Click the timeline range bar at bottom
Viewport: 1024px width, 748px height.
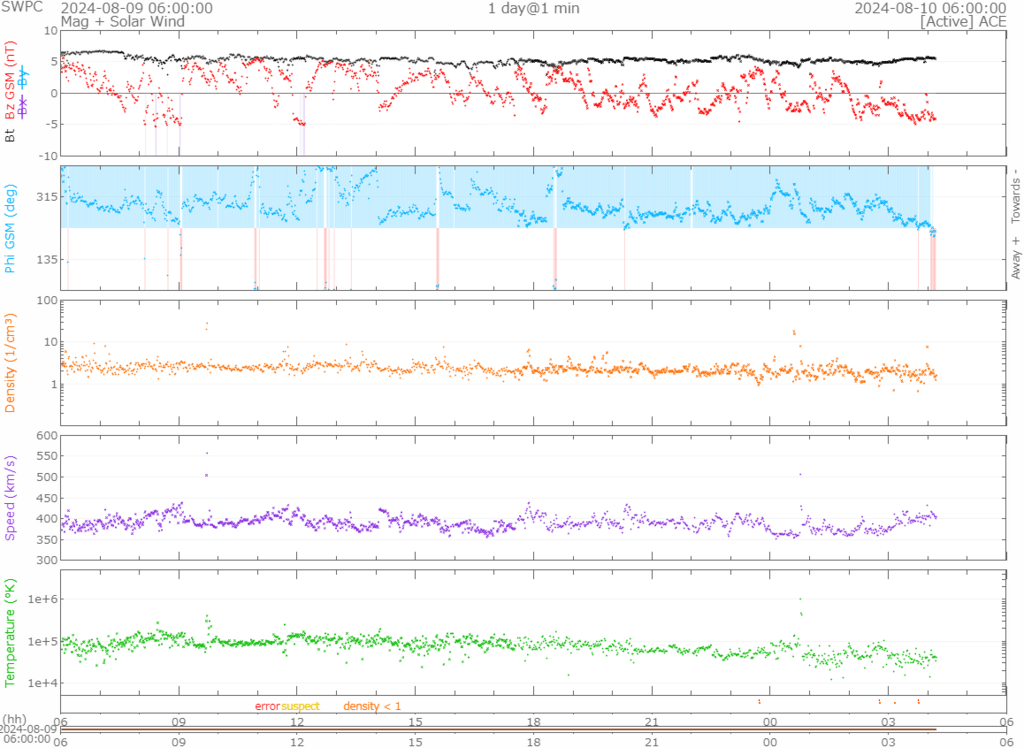click(x=497, y=729)
